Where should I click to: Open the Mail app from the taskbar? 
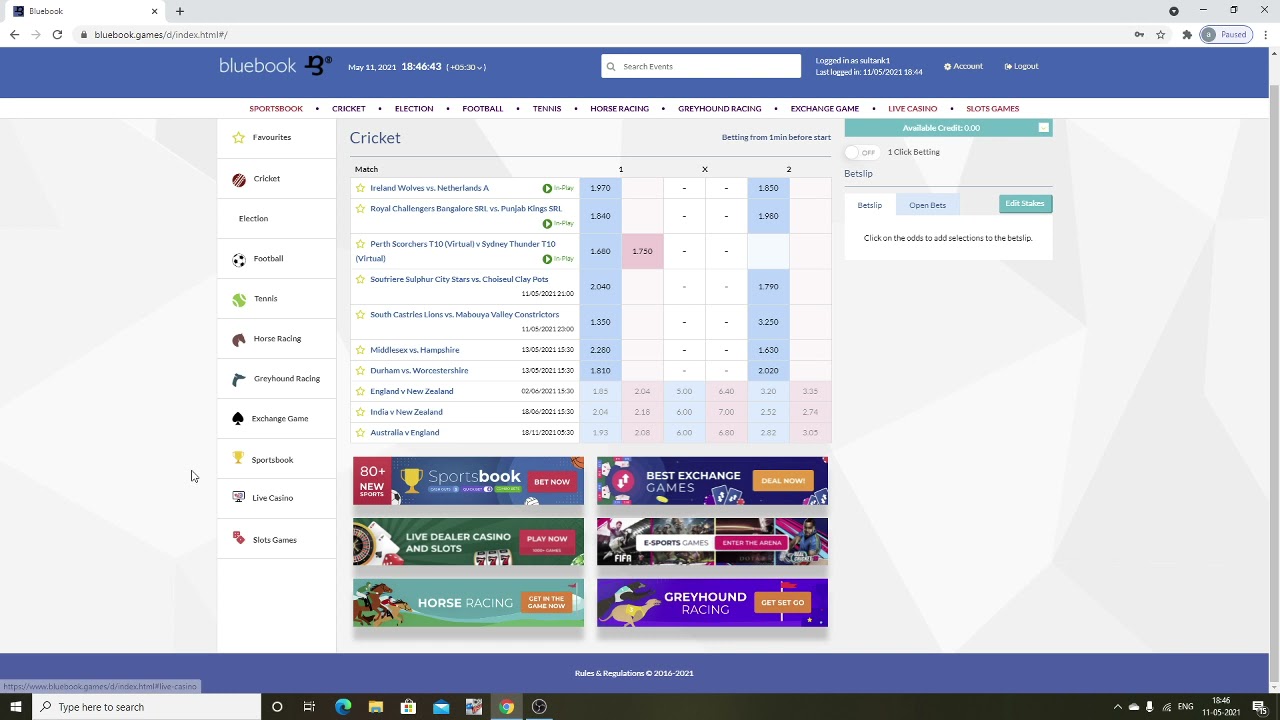pos(441,707)
